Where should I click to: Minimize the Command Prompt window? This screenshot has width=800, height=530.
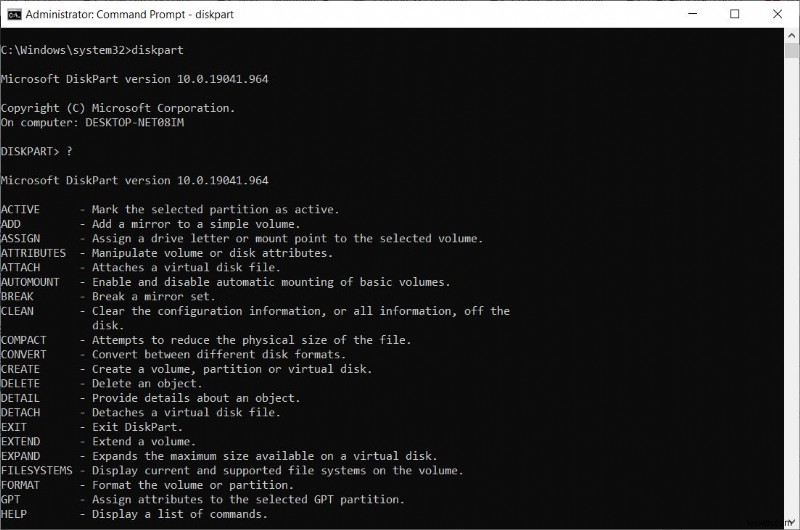click(689, 14)
